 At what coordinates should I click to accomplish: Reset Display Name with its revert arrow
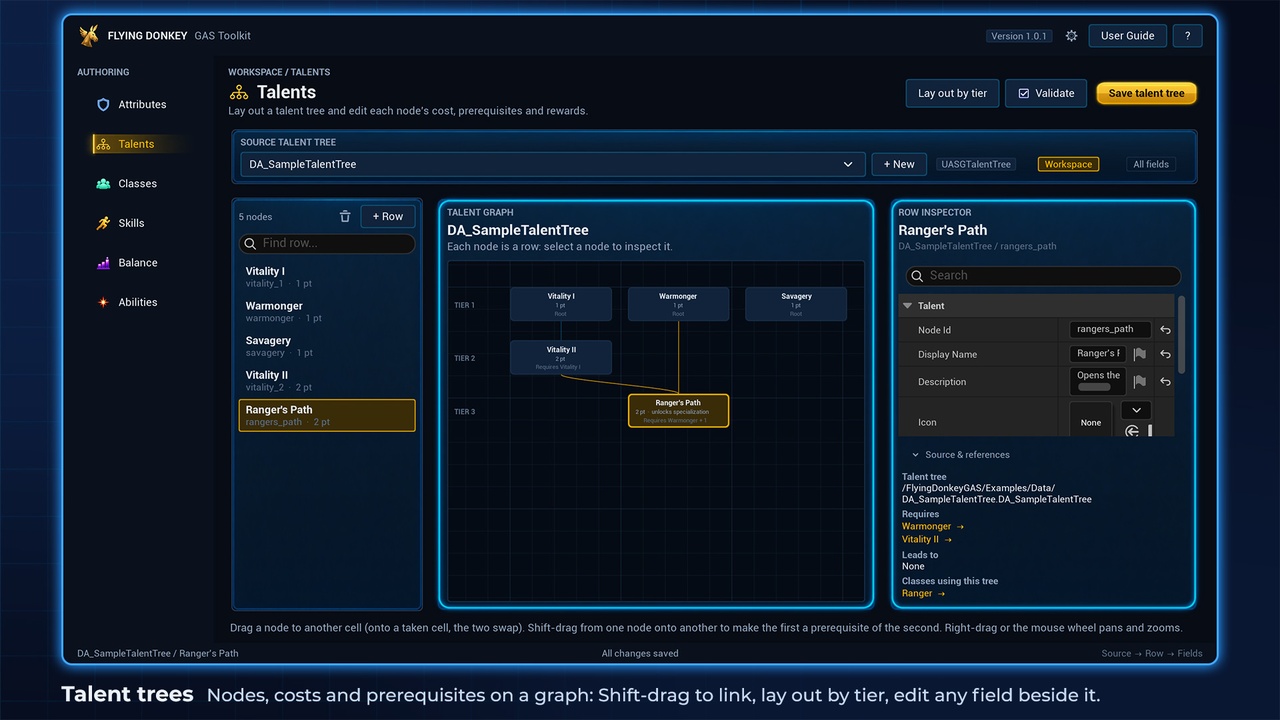1165,354
